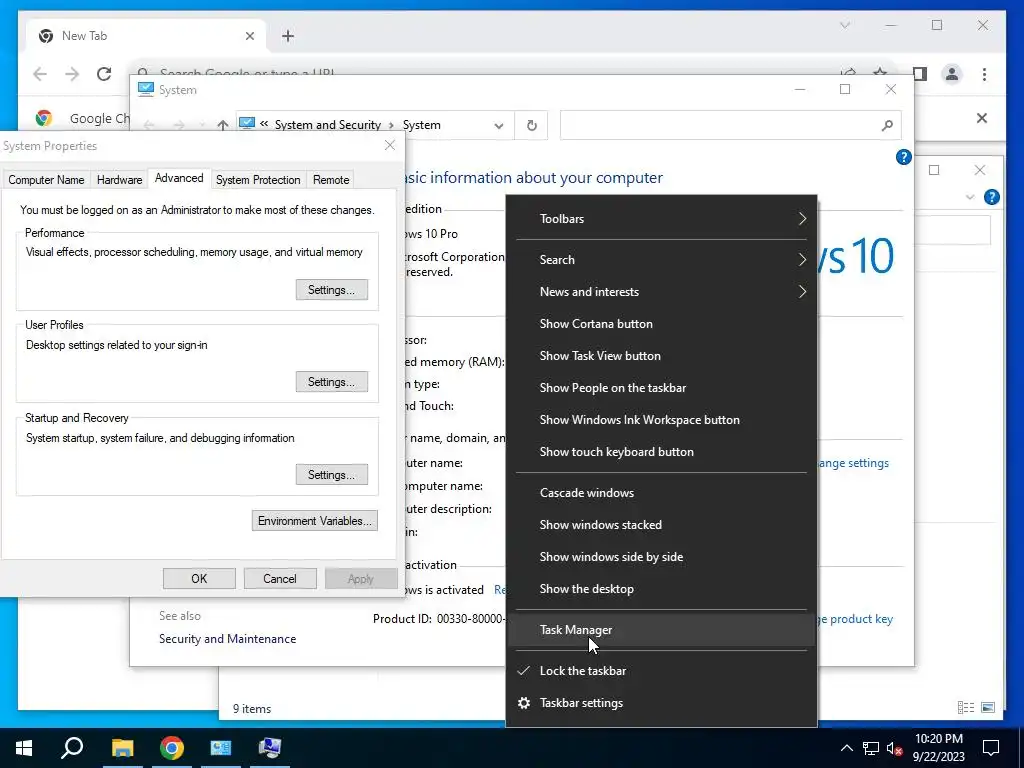Open a new Chrome tab
This screenshot has width=1024, height=768.
tap(288, 36)
